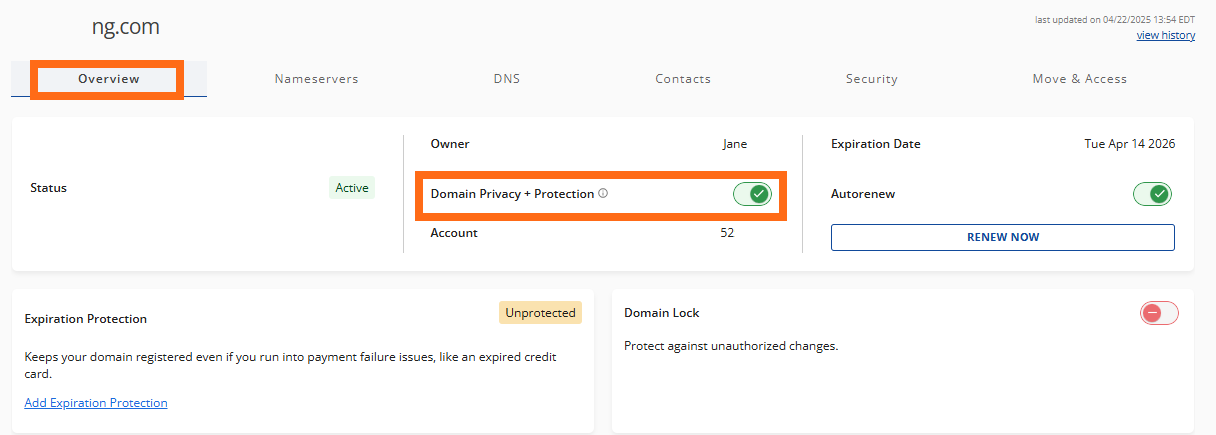Open the Overview tab
The width and height of the screenshot is (1216, 435).
click(x=109, y=79)
